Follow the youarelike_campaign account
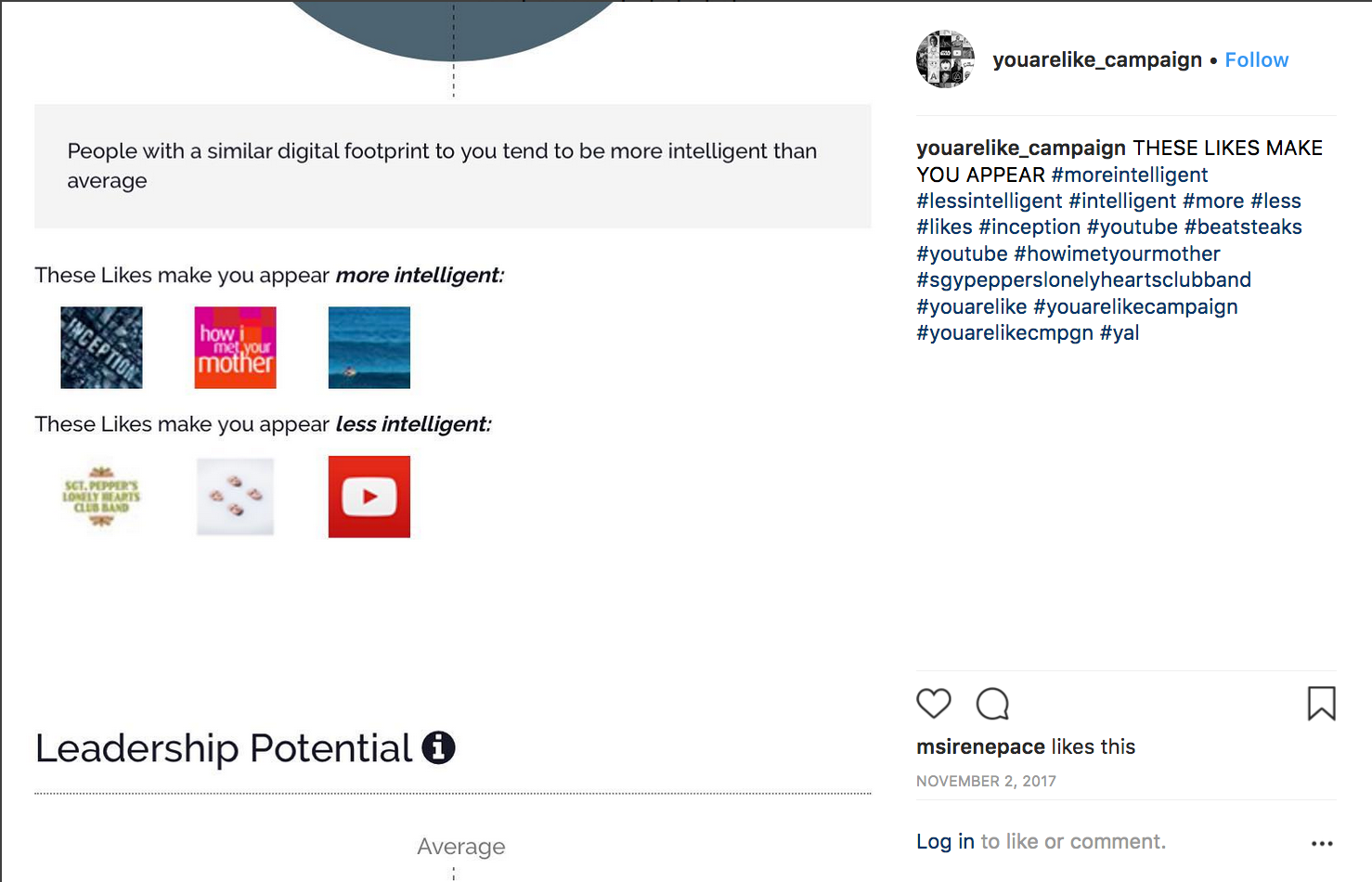Image resolution: width=1372 pixels, height=882 pixels. (1256, 59)
